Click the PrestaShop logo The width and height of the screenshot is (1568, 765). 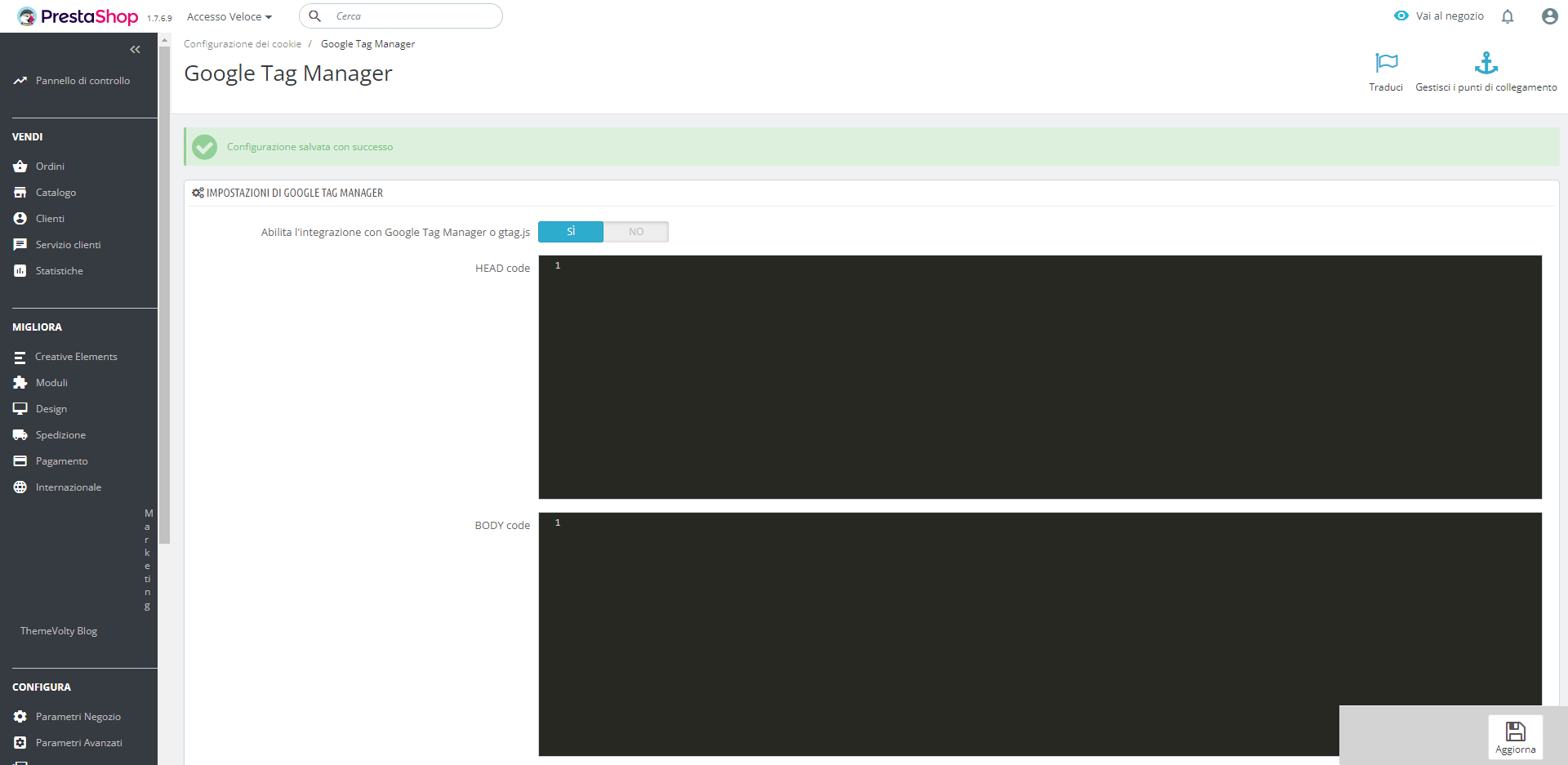click(x=78, y=16)
